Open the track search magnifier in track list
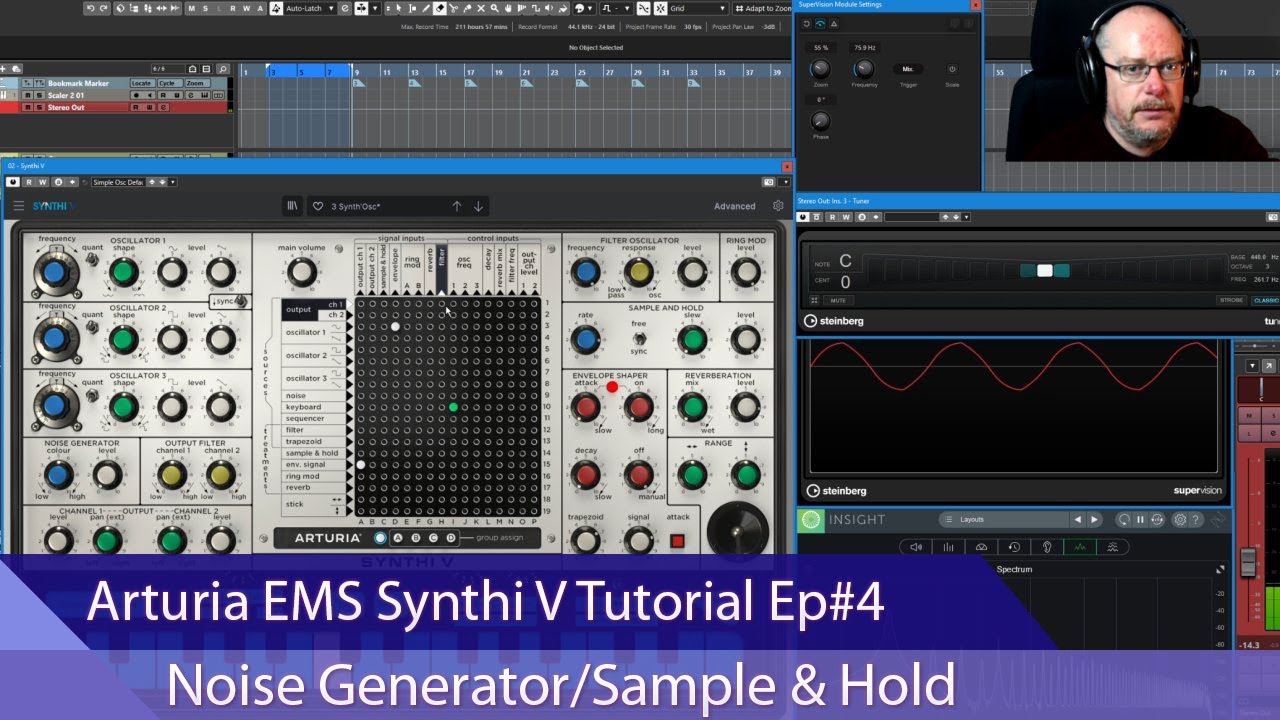The height and width of the screenshot is (720, 1280). click(x=223, y=69)
